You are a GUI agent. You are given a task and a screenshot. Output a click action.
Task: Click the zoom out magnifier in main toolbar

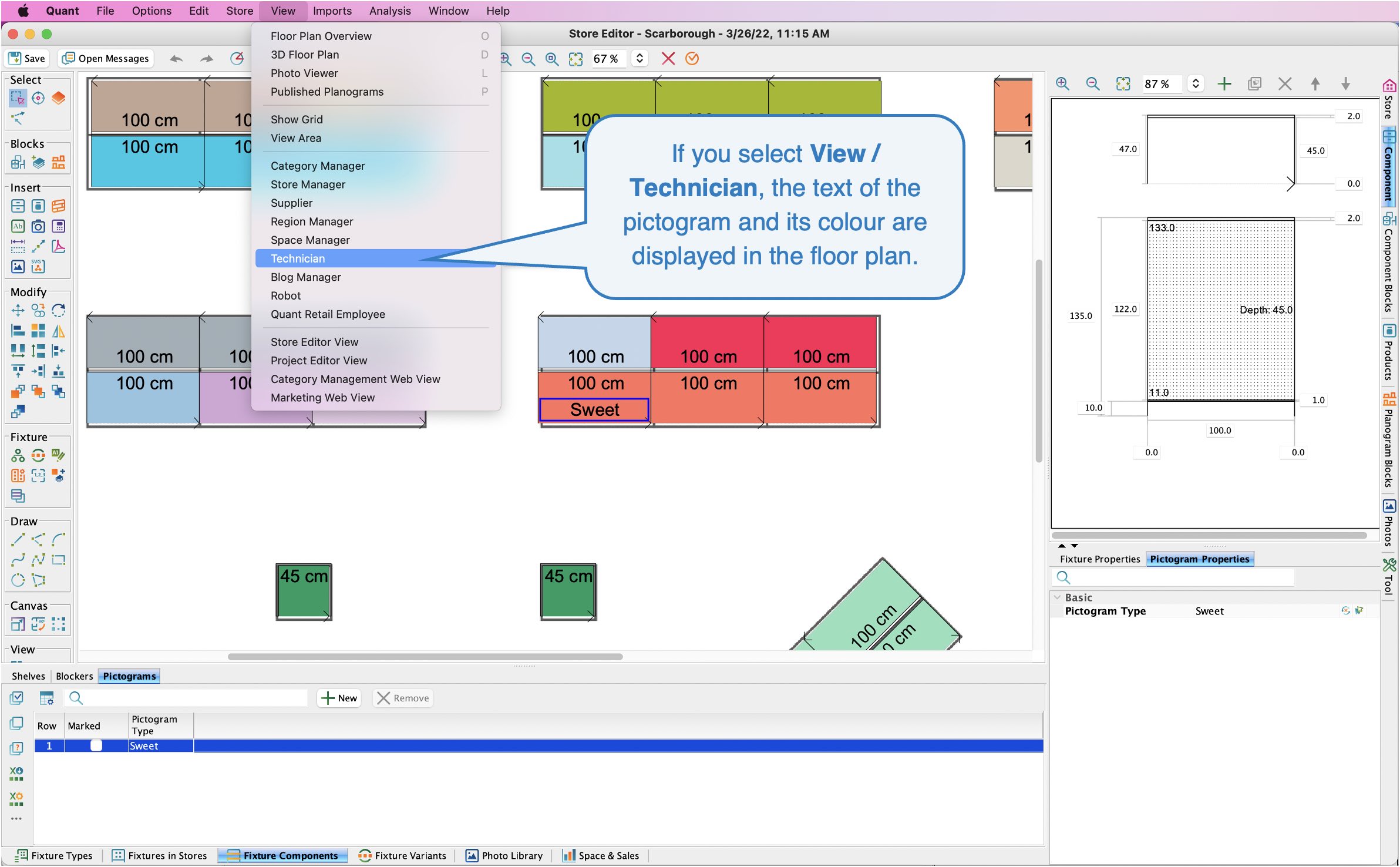point(529,59)
